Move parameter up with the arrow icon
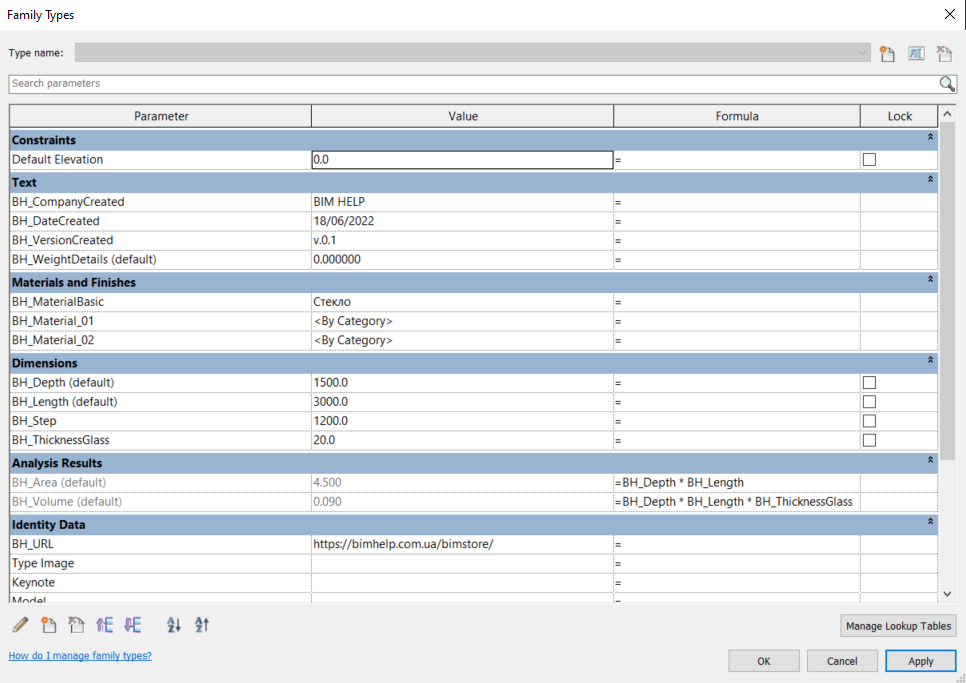The image size is (966, 683). click(x=104, y=625)
